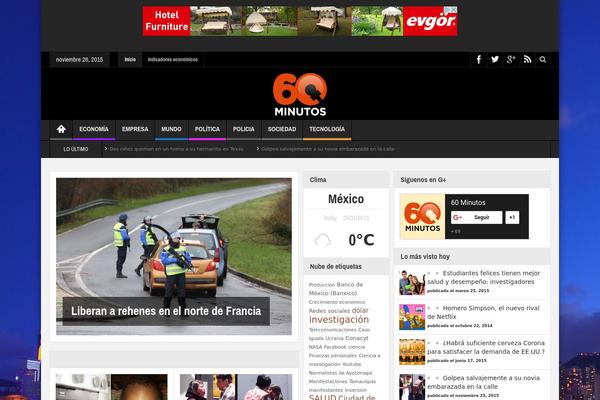Click thumbnail beside Golpea salvajemente most-viewed story
This screenshot has height=400, width=600.
click(x=412, y=387)
